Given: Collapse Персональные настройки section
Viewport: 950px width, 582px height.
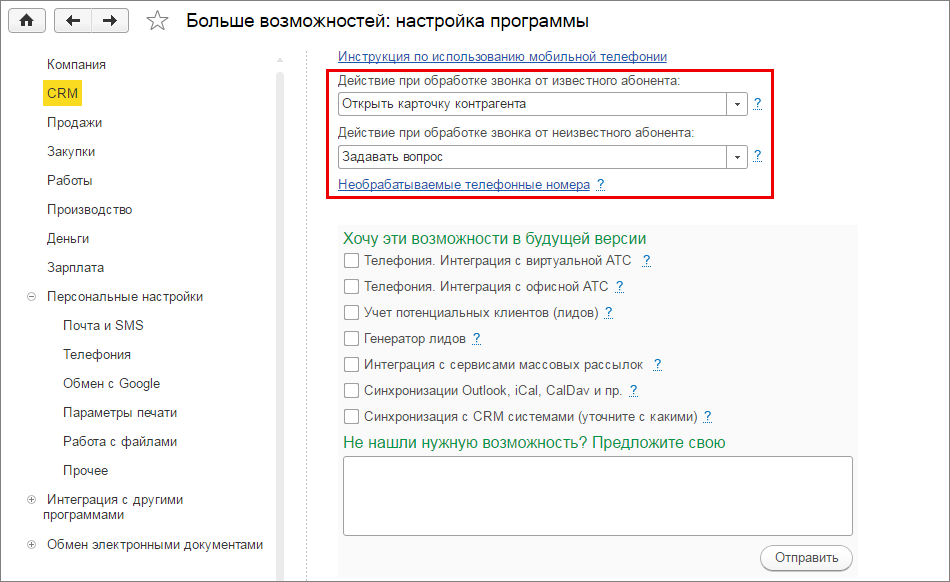Looking at the screenshot, I should click(31, 297).
